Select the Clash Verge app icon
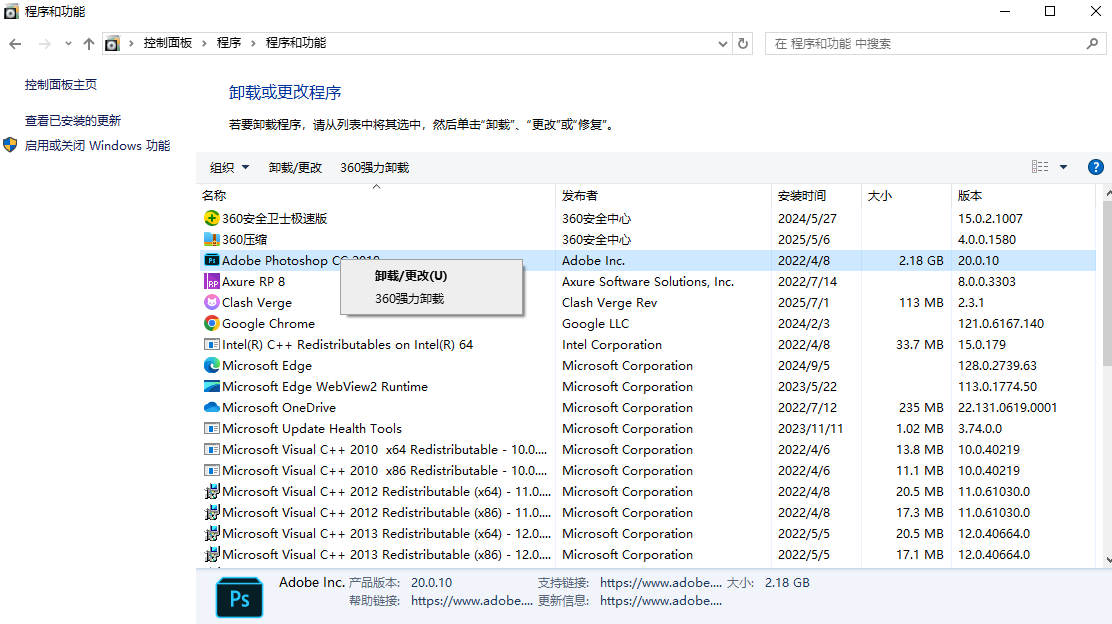This screenshot has width=1112, height=624. coord(211,302)
